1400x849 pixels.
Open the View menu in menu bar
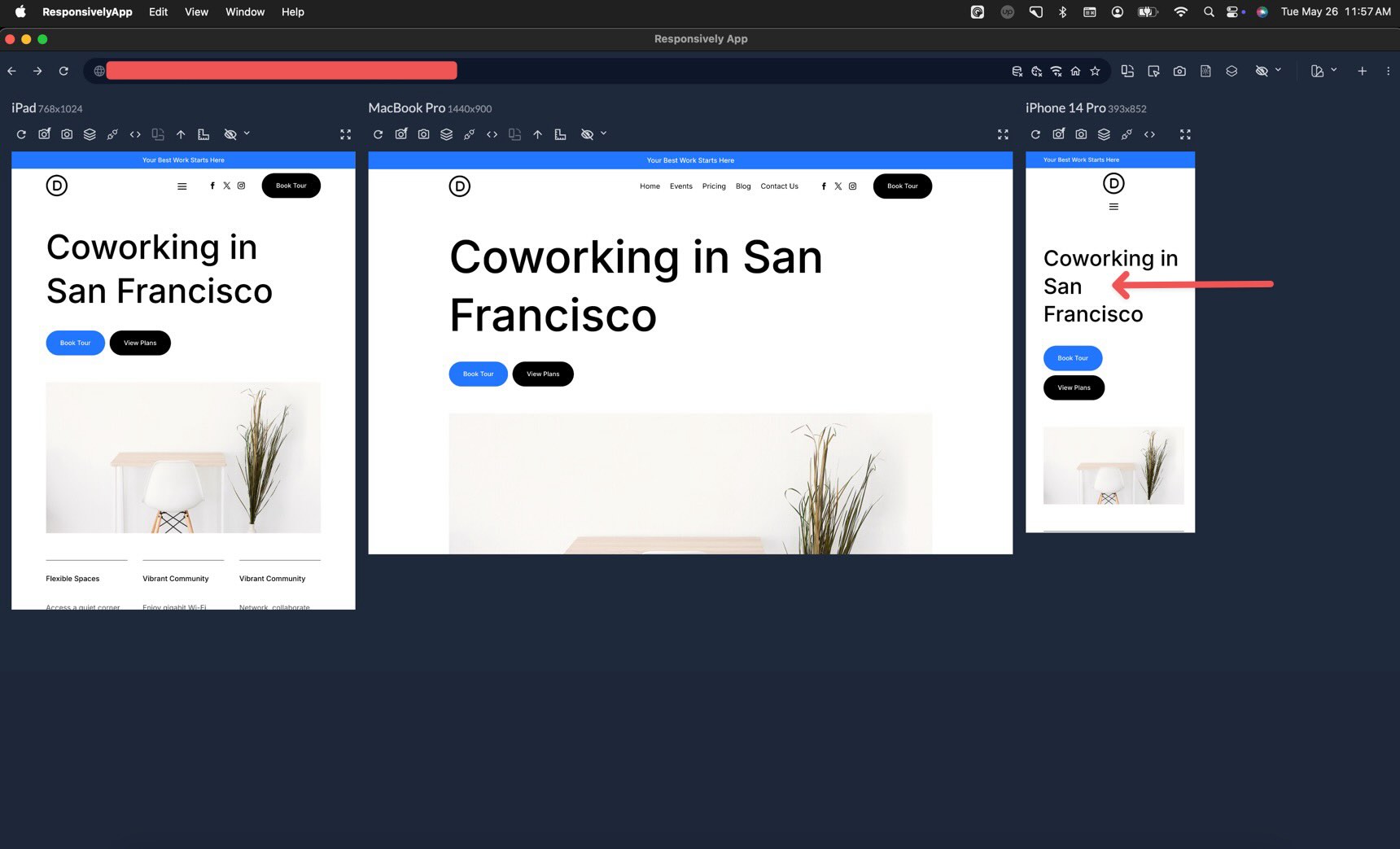[196, 11]
